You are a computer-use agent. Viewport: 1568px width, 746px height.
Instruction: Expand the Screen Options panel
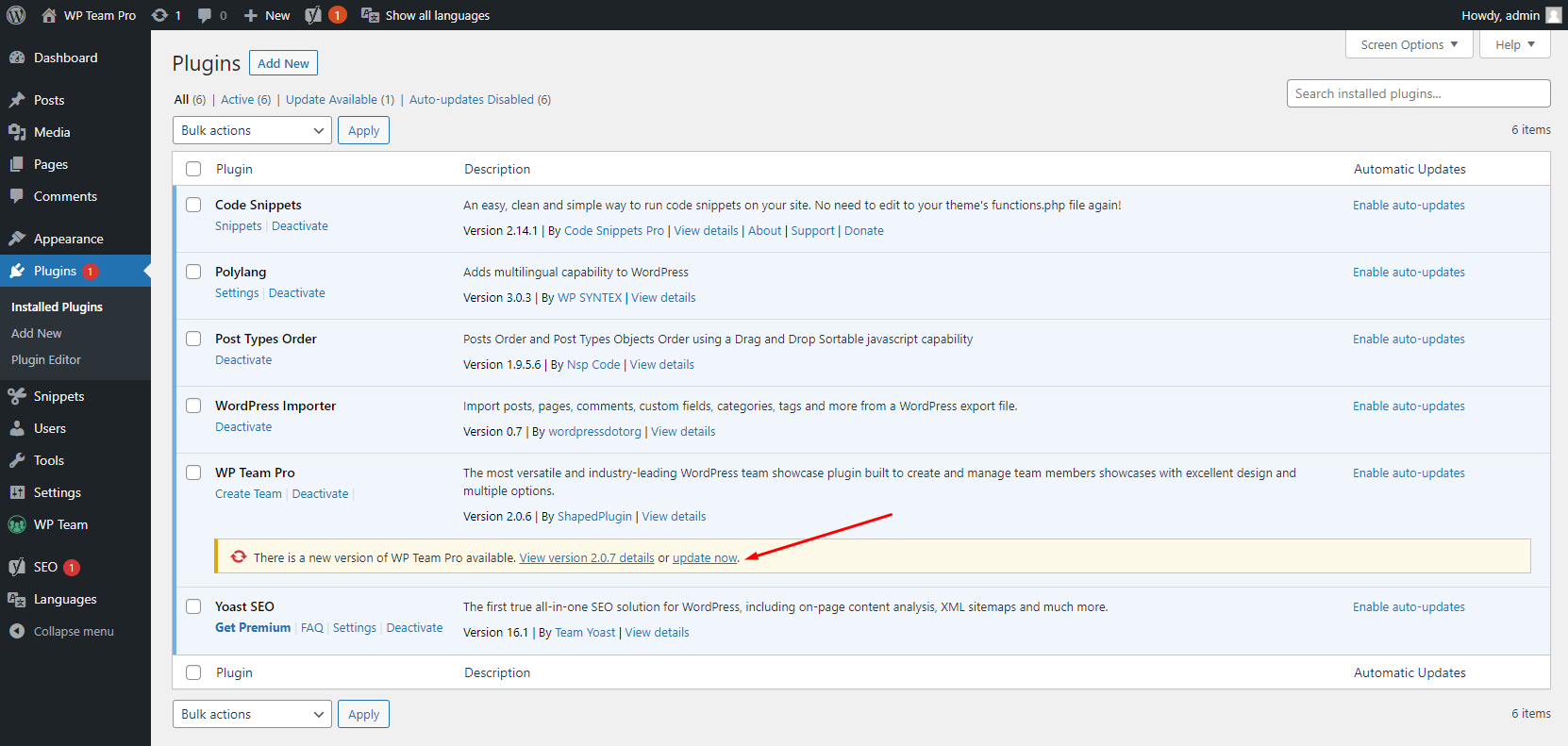point(1409,44)
